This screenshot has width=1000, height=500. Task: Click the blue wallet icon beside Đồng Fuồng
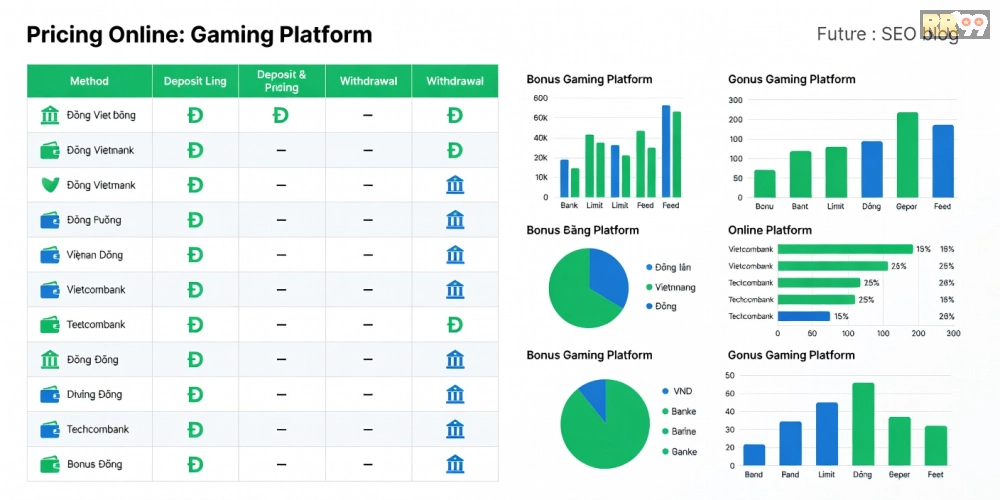(50, 220)
